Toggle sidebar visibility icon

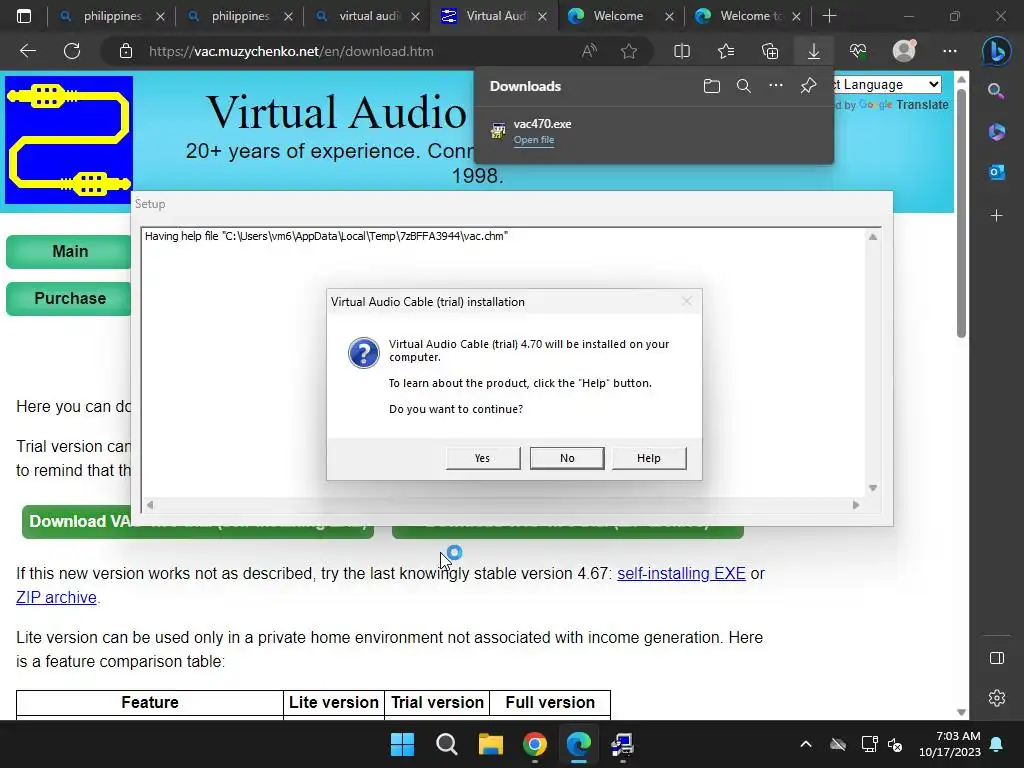coord(997,658)
